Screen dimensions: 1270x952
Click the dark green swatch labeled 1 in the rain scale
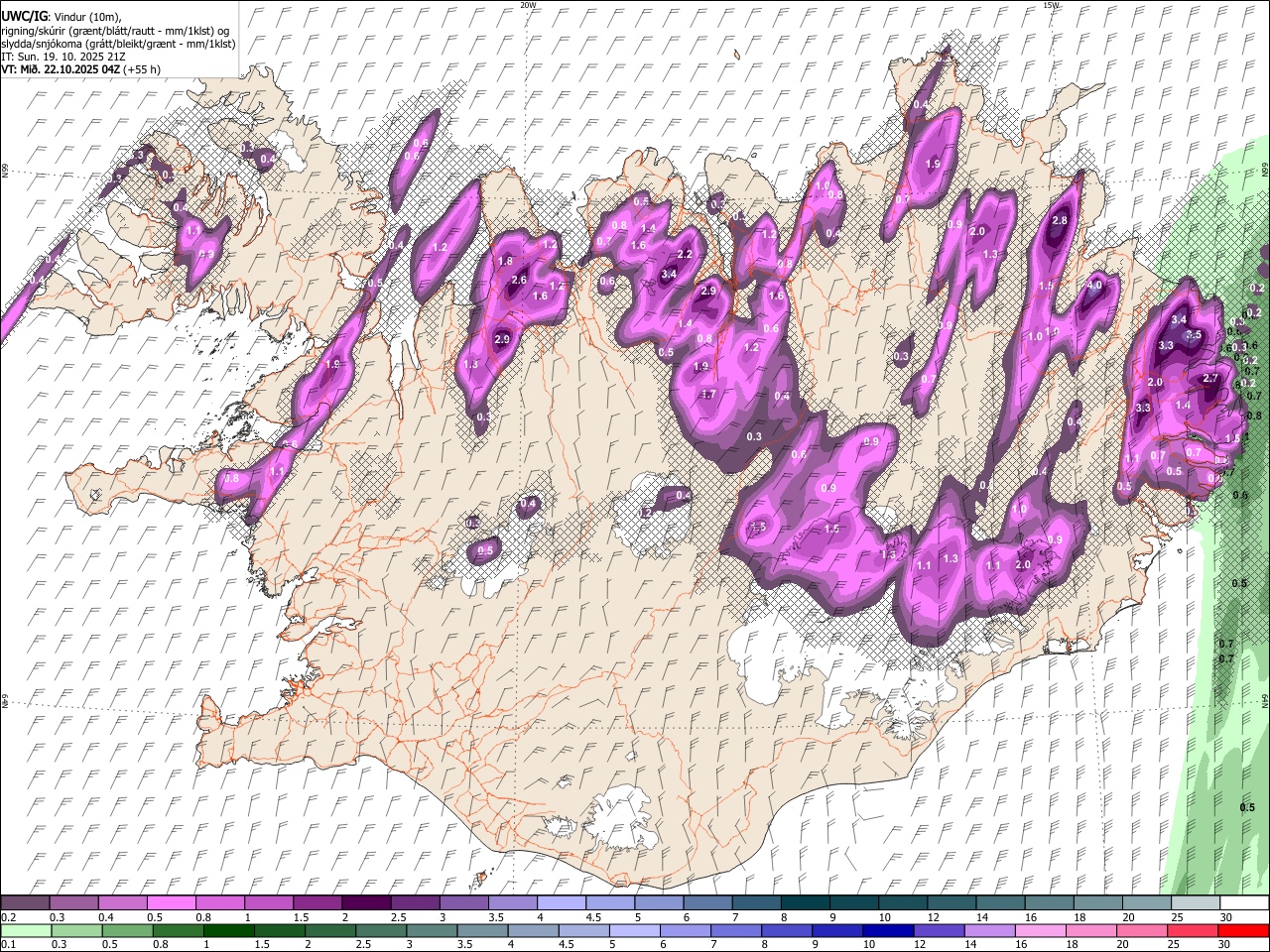(228, 930)
